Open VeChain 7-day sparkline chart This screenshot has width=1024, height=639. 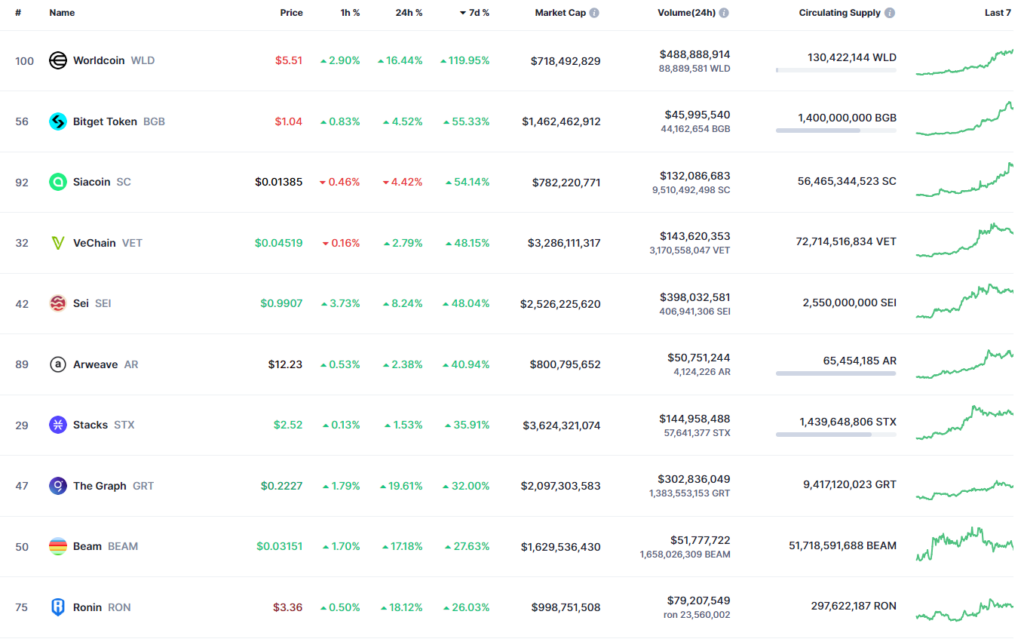(x=965, y=240)
